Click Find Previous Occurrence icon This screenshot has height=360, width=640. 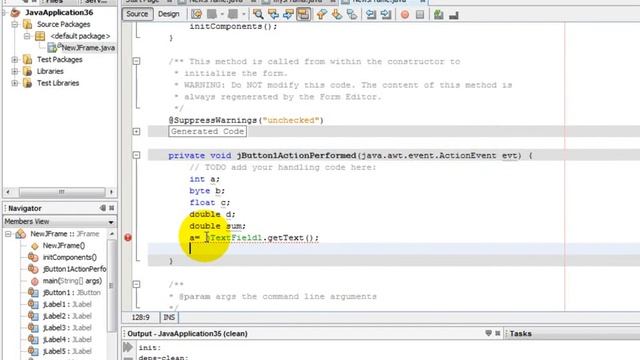(273, 14)
